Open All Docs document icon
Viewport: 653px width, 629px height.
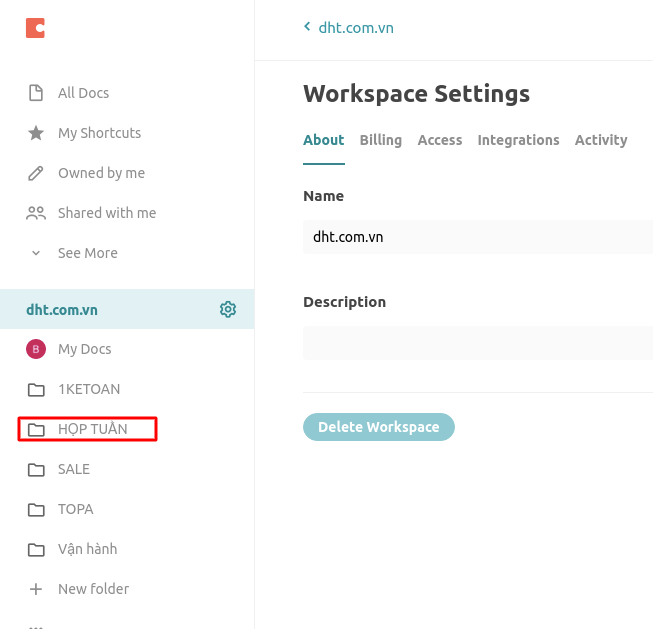pos(36,93)
